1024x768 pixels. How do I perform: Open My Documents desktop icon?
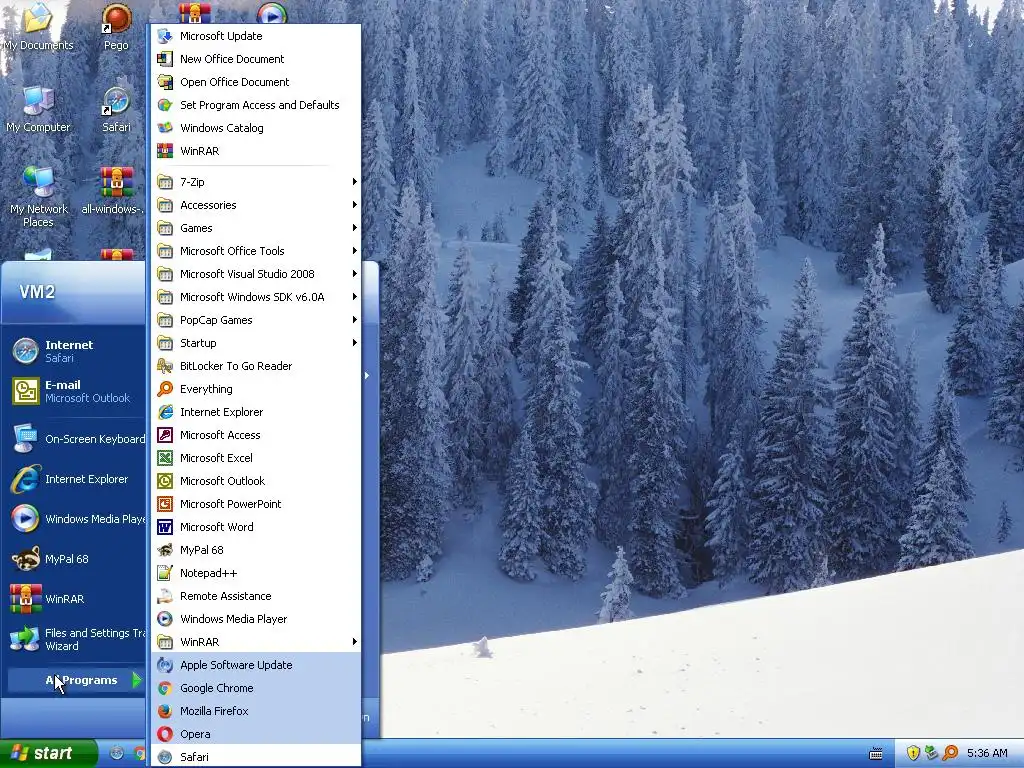coord(38,27)
